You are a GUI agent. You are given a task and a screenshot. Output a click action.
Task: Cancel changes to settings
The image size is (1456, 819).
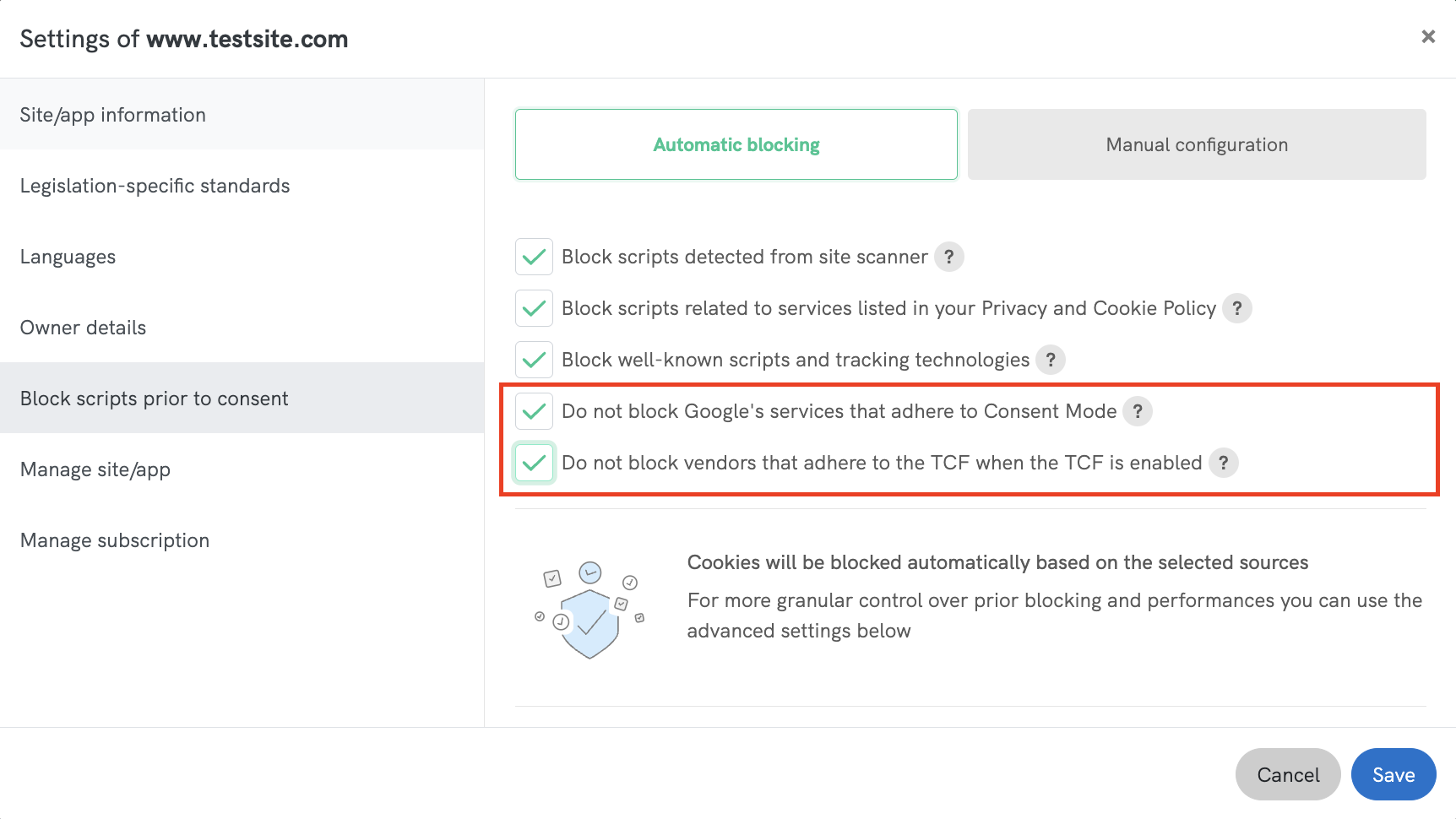coord(1287,774)
